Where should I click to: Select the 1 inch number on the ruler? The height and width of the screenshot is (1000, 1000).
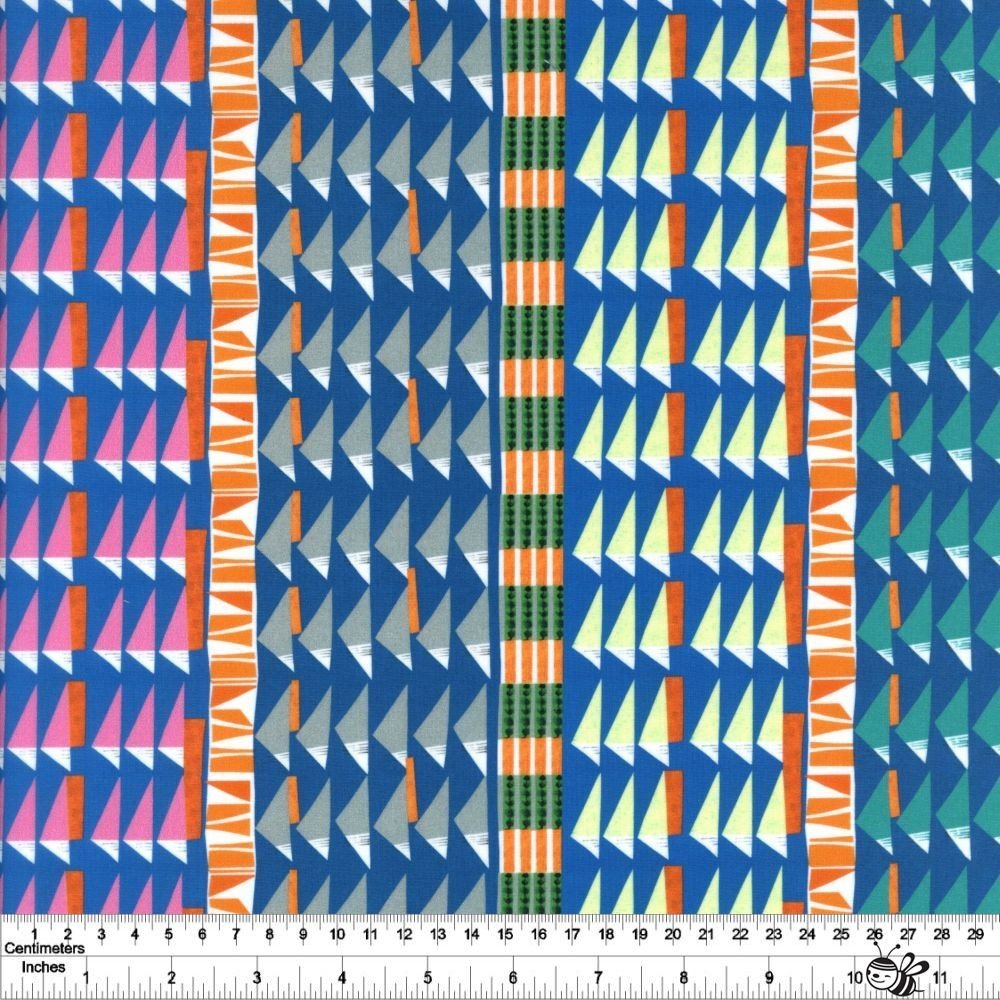[87, 975]
